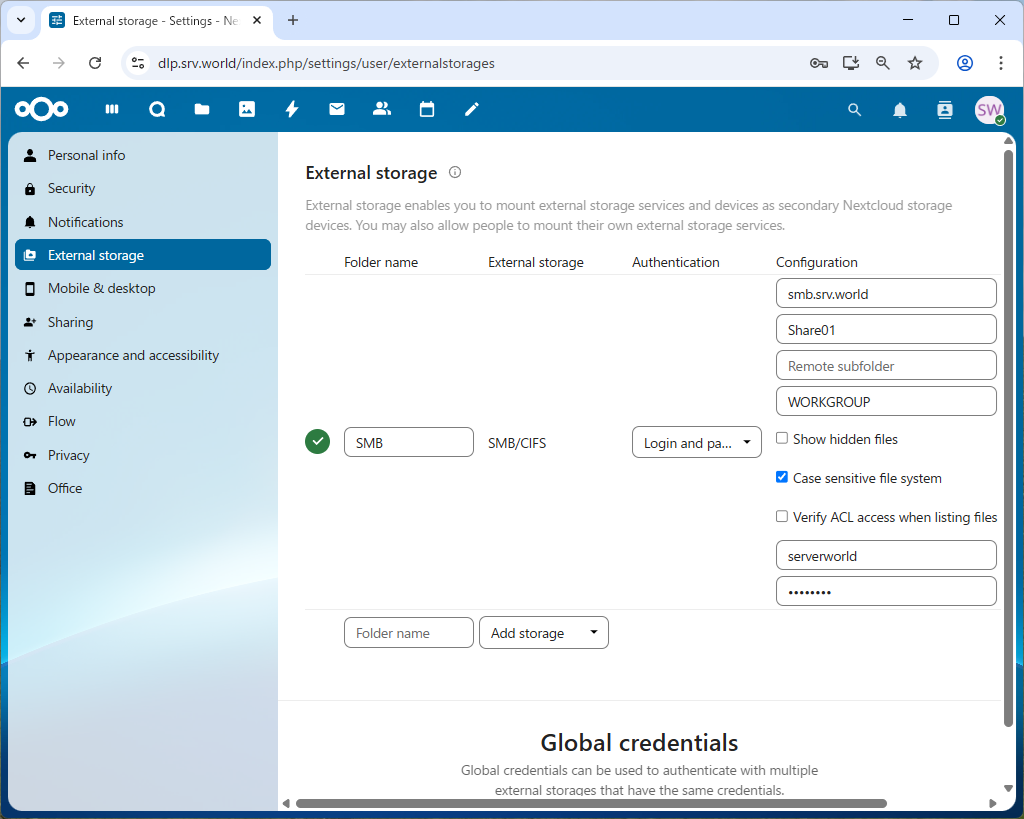Open the Contacts app icon
Screen dimensions: 1024x819
381,110
